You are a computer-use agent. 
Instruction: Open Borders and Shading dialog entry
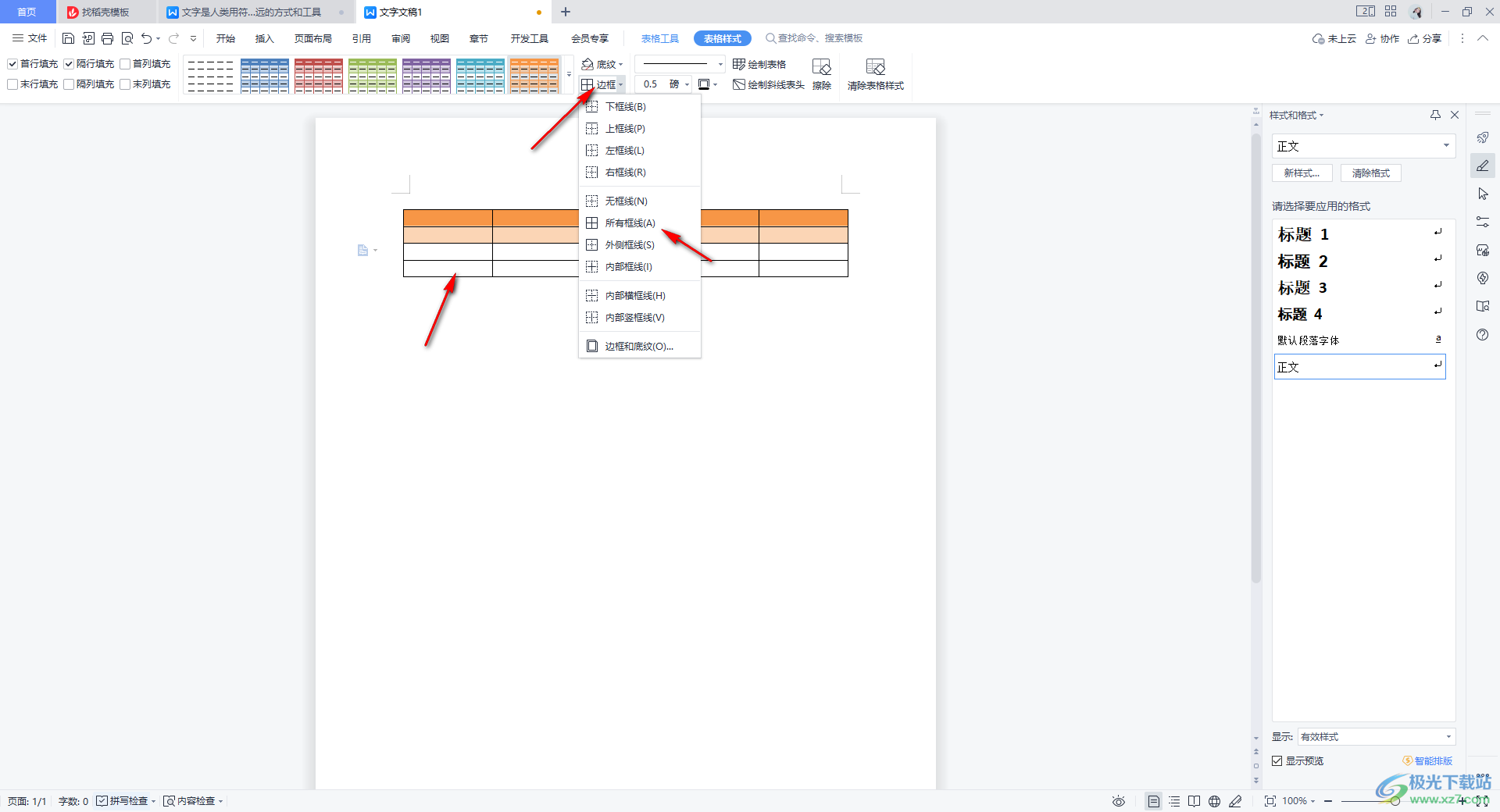(x=639, y=347)
